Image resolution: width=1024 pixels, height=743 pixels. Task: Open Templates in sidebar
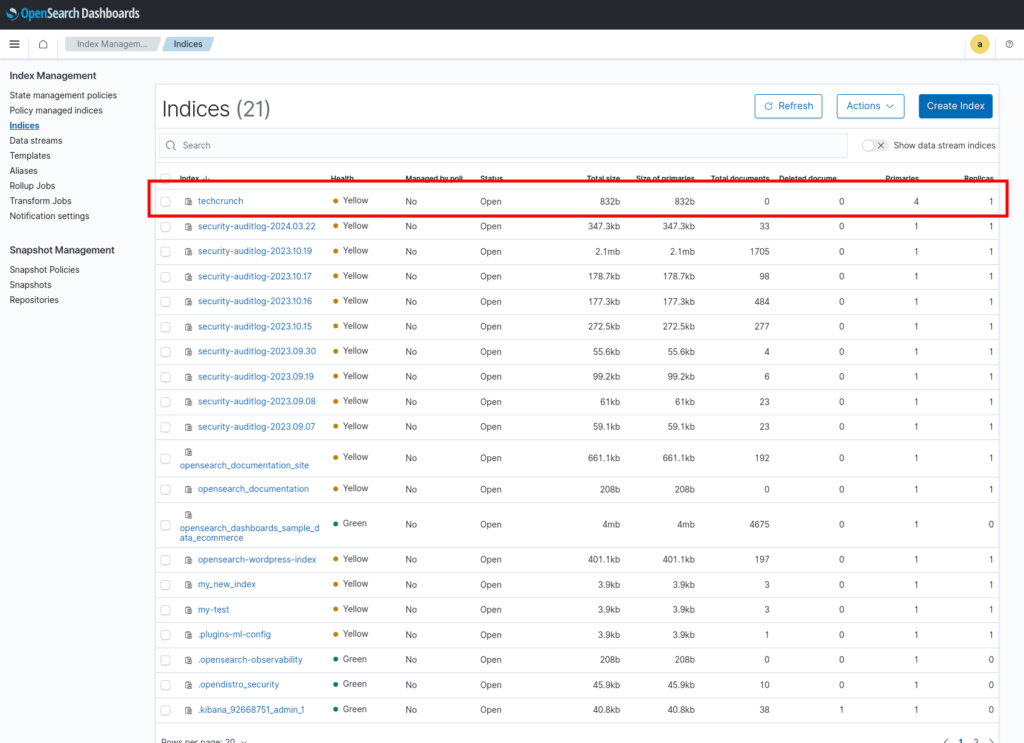coord(30,155)
